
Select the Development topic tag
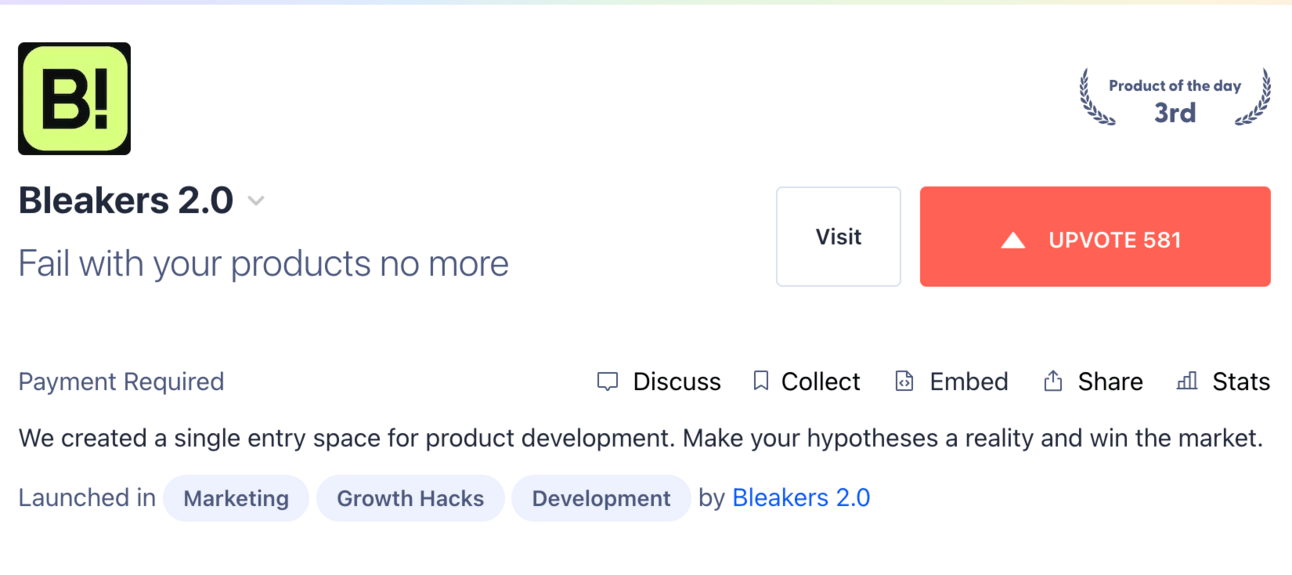(x=601, y=498)
